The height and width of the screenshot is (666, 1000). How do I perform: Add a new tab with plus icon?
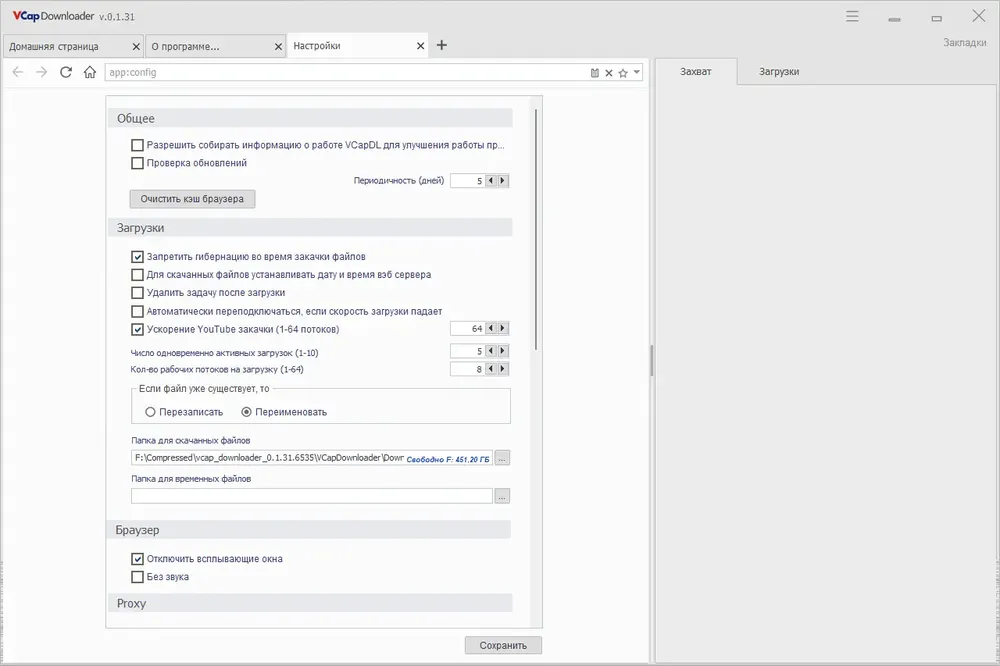(x=441, y=45)
